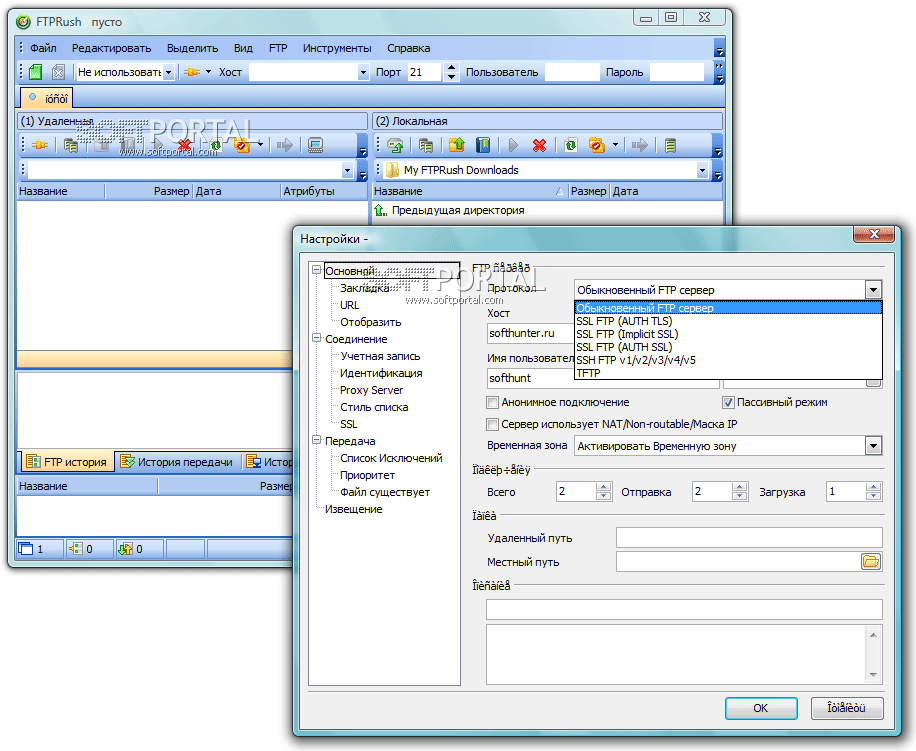Click the gray delete bookmark icon in main toolbar
Image resolution: width=916 pixels, height=751 pixels.
click(58, 72)
